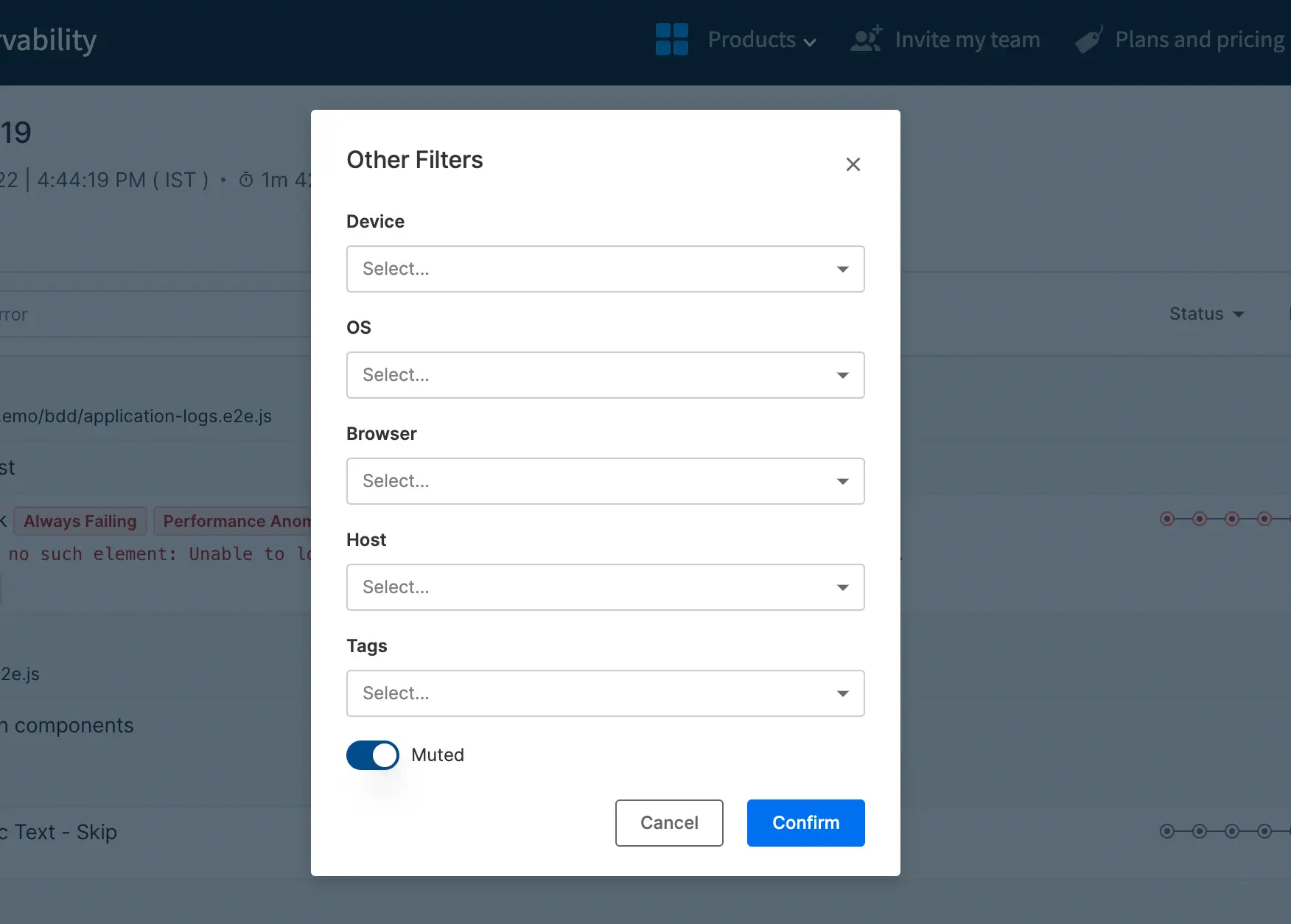Open the Tags filter dropdown
The width and height of the screenshot is (1291, 924).
tap(604, 693)
